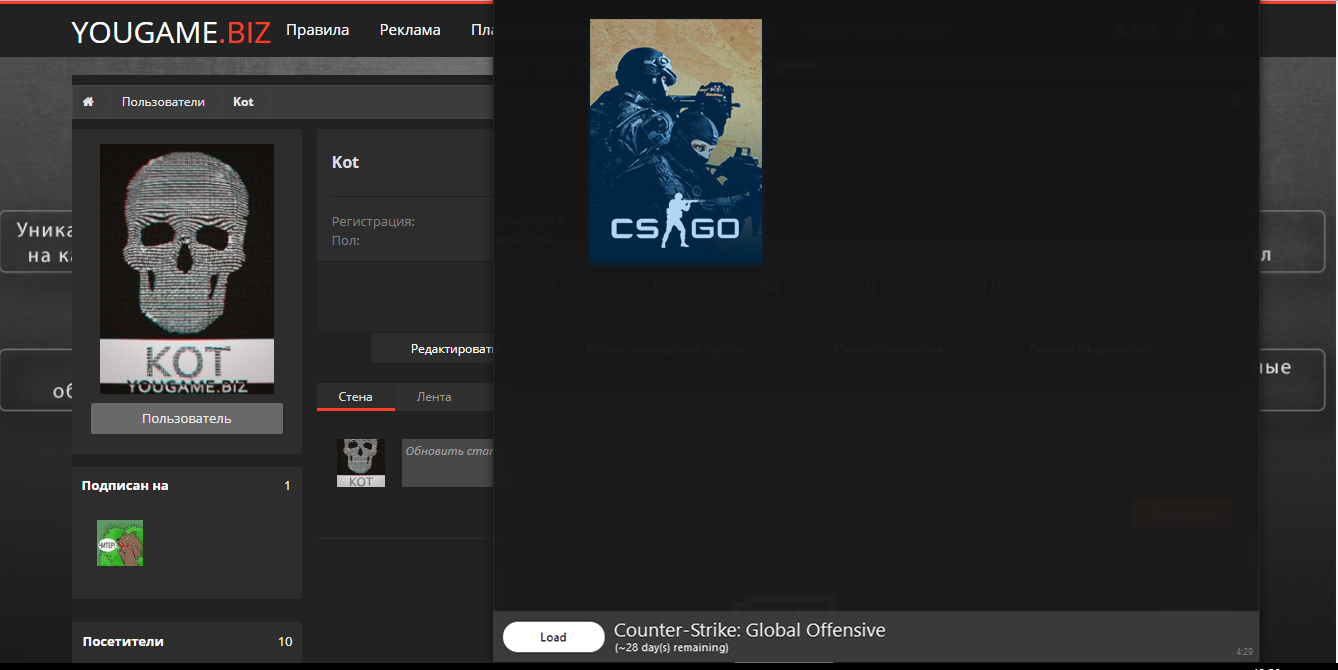
Task: Click the Kot profile name heading
Action: click(345, 162)
